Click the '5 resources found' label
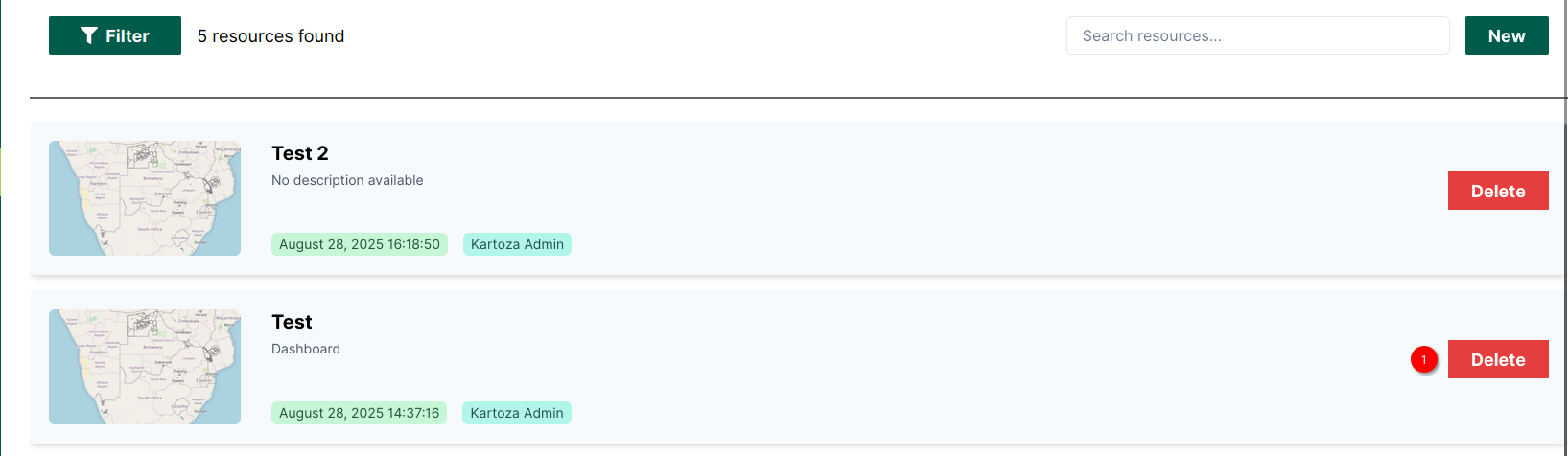Image resolution: width=1568 pixels, height=456 pixels. tap(270, 35)
